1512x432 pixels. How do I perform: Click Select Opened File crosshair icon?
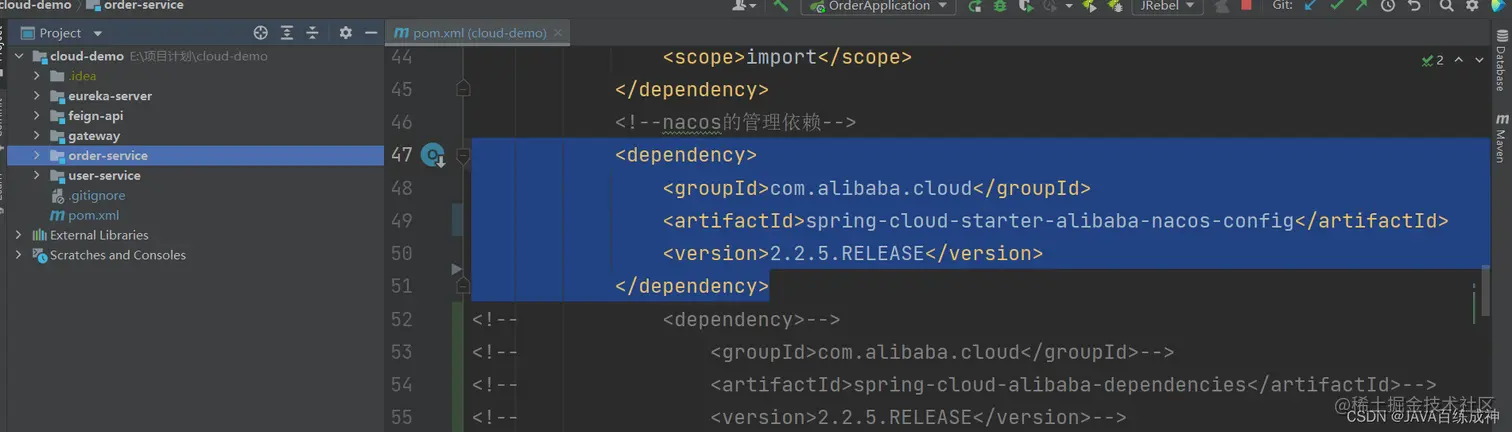[261, 33]
